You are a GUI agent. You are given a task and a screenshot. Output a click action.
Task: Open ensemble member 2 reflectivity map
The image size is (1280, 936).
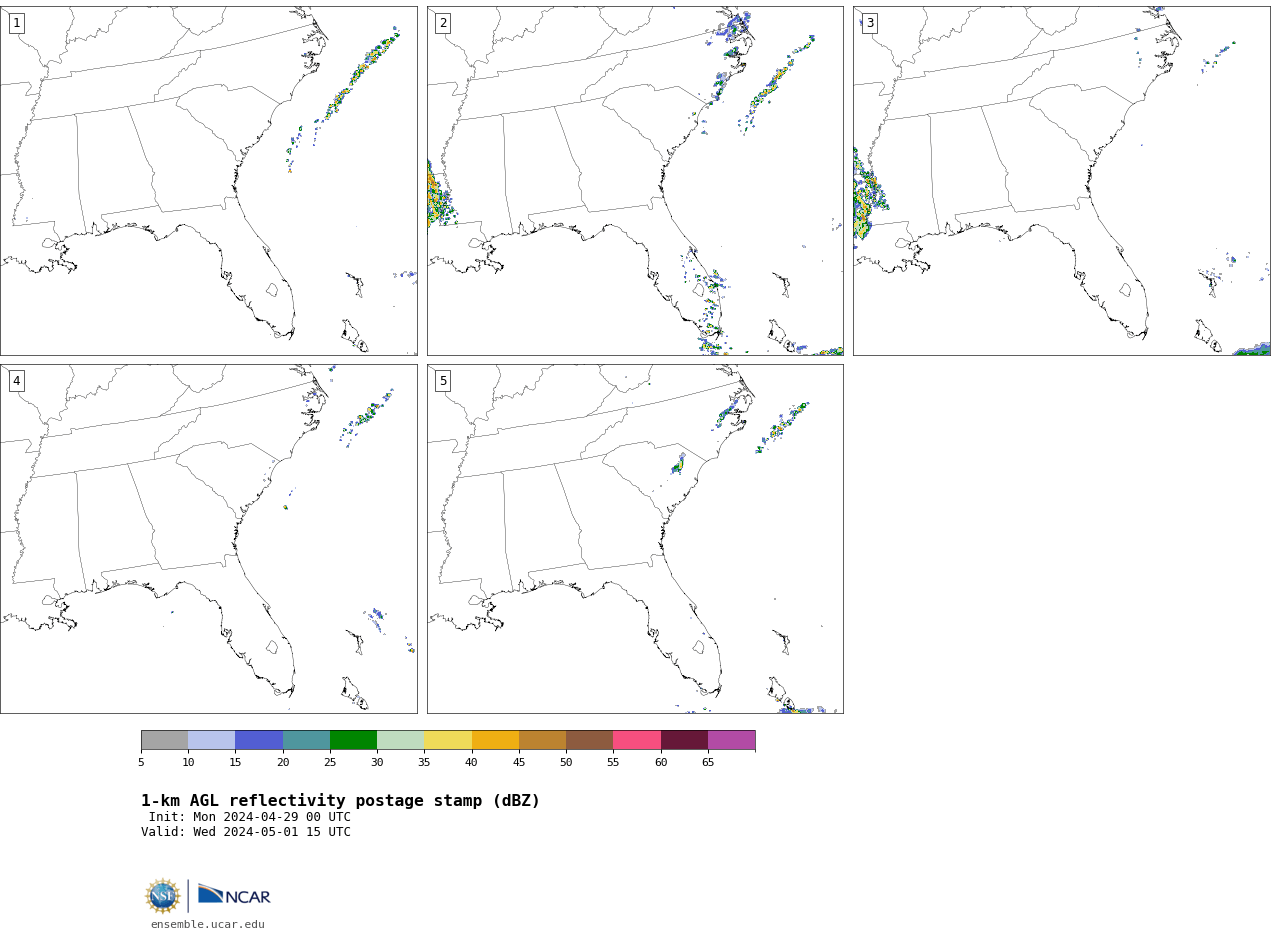635,181
